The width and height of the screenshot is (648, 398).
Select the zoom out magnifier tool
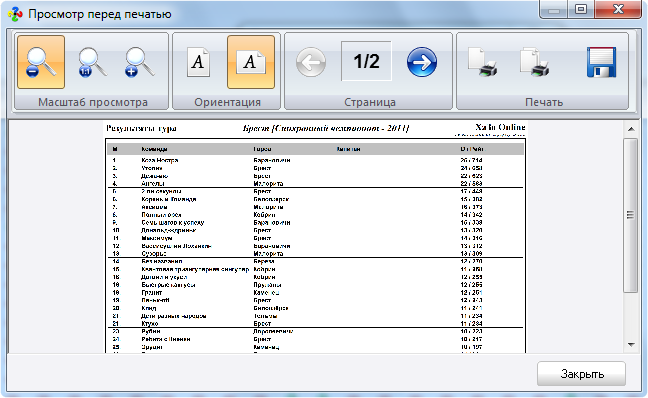coord(41,62)
